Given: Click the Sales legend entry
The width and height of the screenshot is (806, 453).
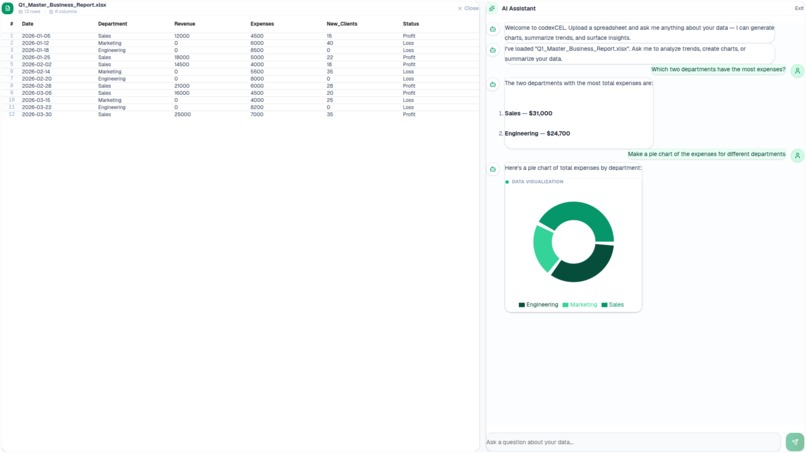Looking at the screenshot, I should click(613, 305).
